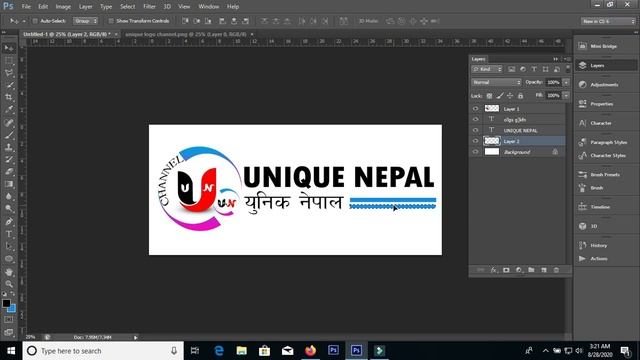Screen dimensions: 640x360
Task: Hide Layer 1 visibility eye
Action: pos(475,109)
